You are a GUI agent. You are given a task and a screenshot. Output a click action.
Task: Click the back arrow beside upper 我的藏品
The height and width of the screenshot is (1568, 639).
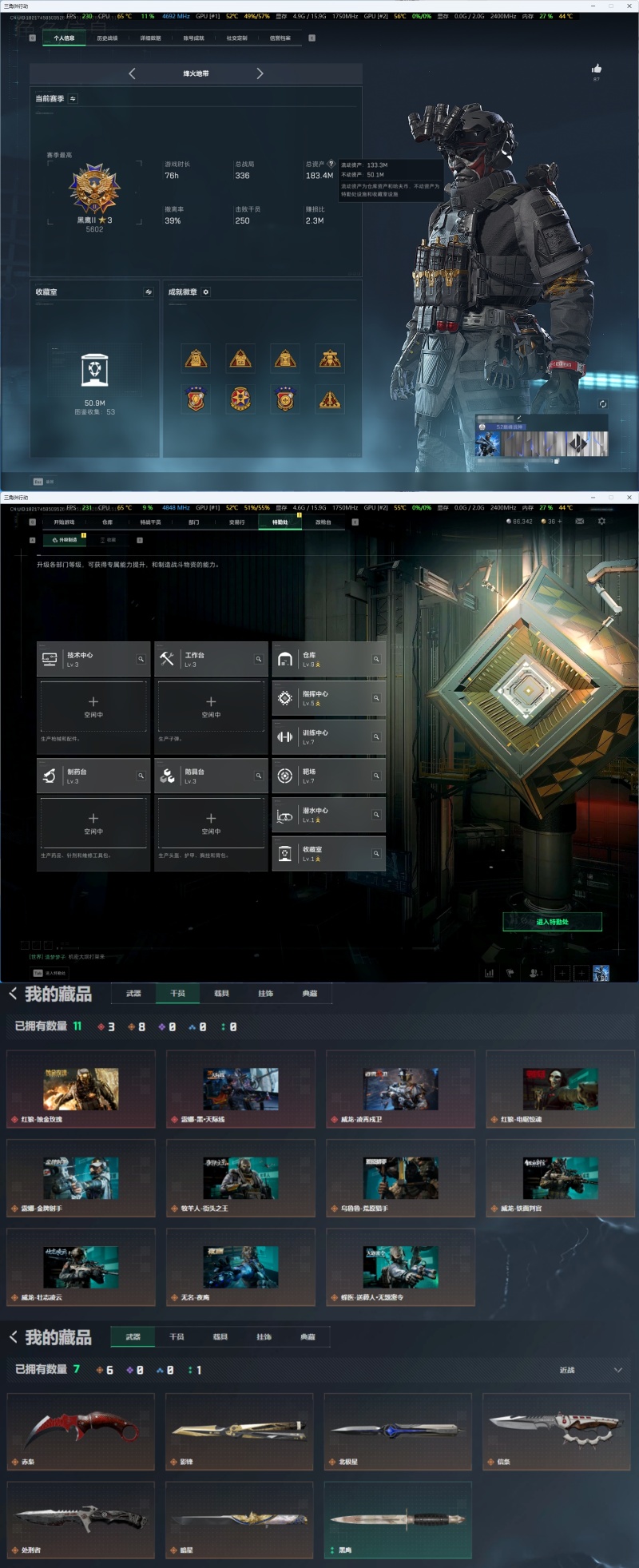coord(13,994)
